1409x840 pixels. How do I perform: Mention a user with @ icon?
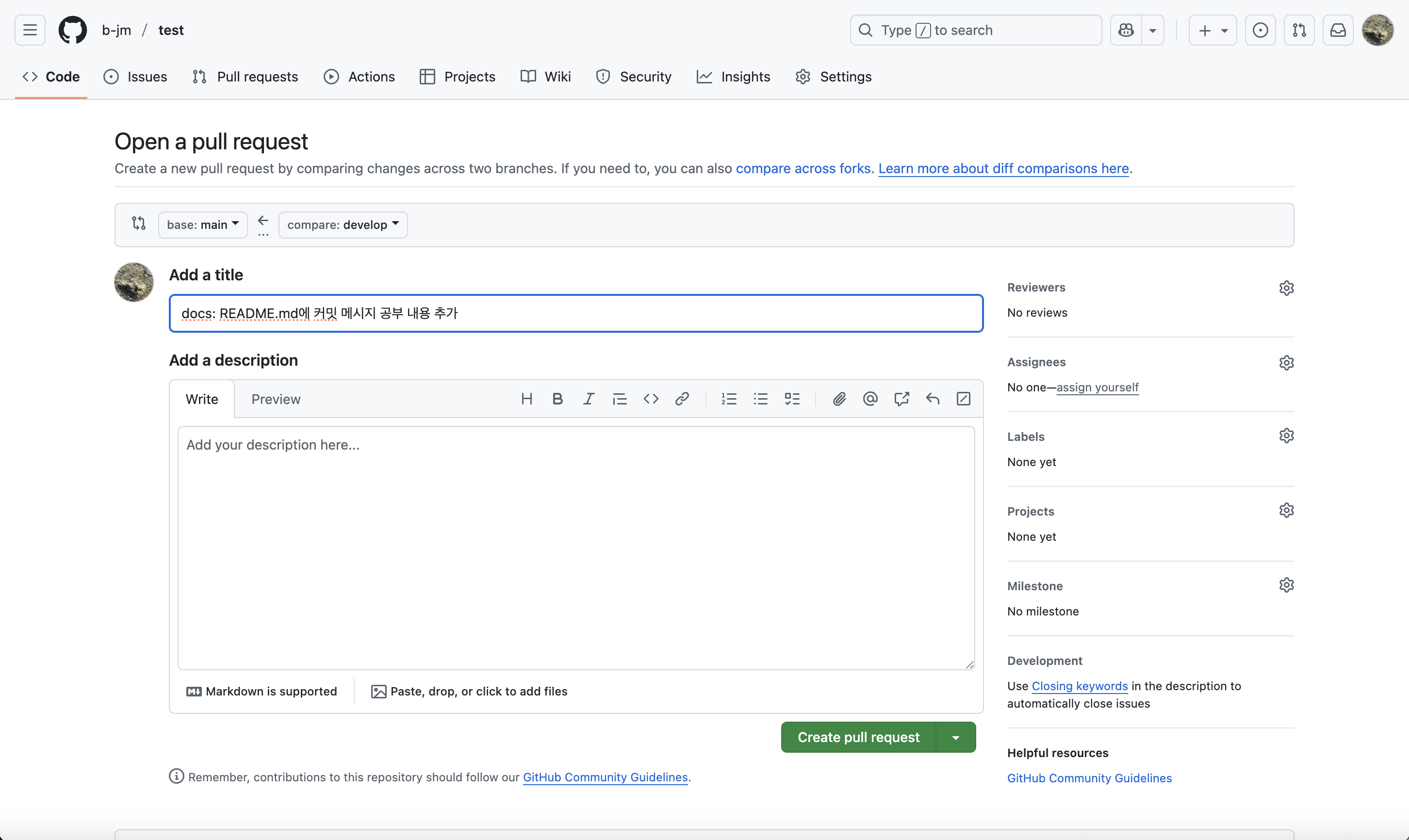click(870, 399)
